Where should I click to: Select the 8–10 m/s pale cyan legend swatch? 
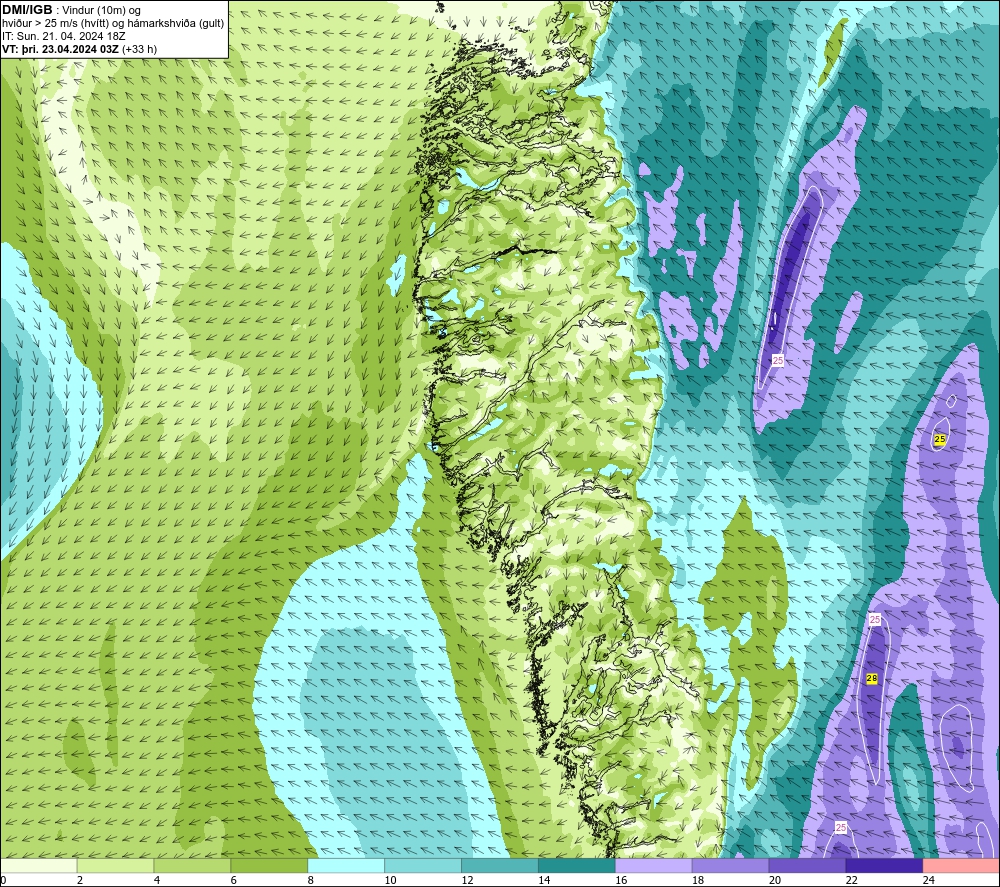coord(346,865)
